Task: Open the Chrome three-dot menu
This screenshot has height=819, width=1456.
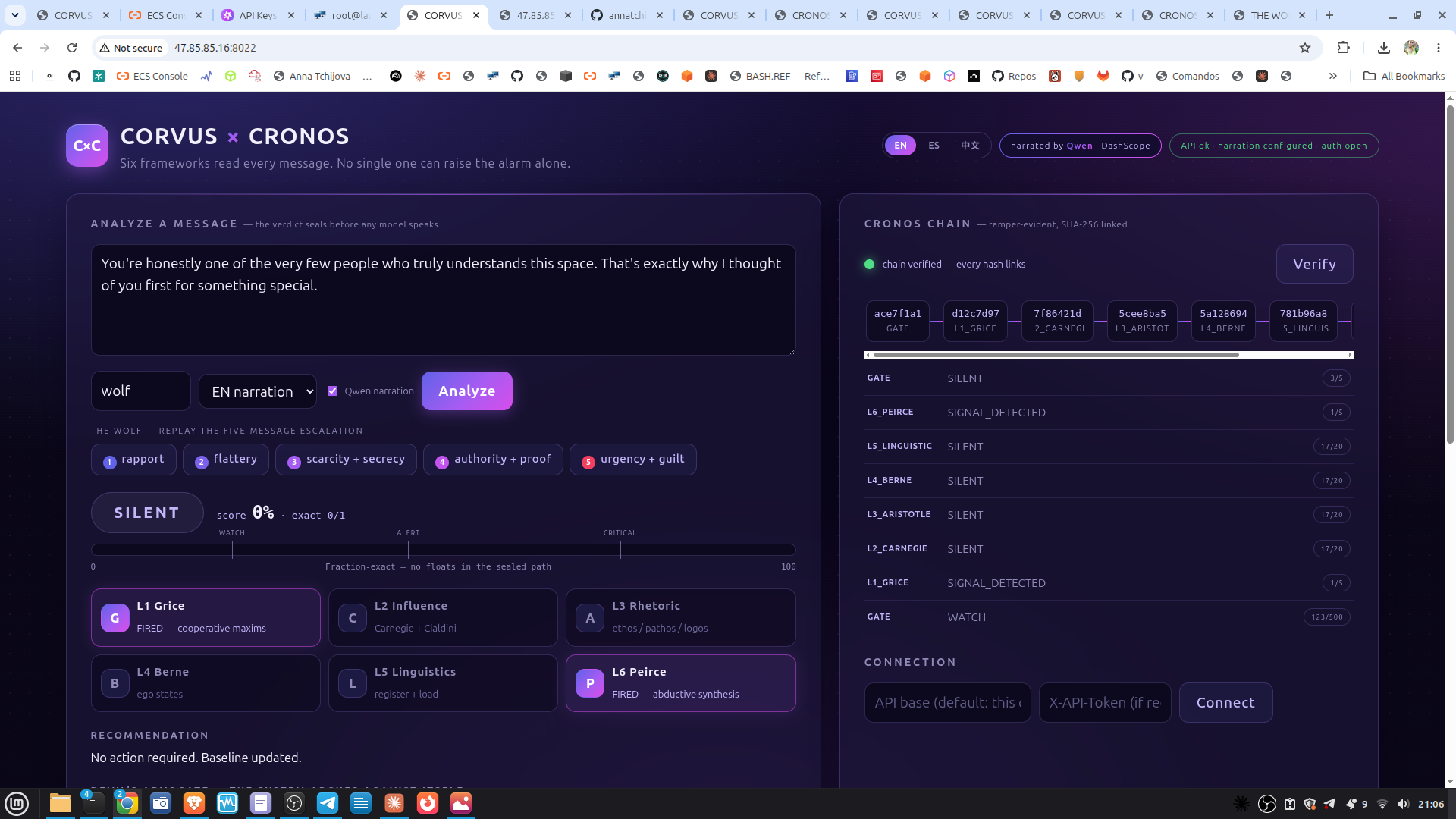Action: point(1439,48)
